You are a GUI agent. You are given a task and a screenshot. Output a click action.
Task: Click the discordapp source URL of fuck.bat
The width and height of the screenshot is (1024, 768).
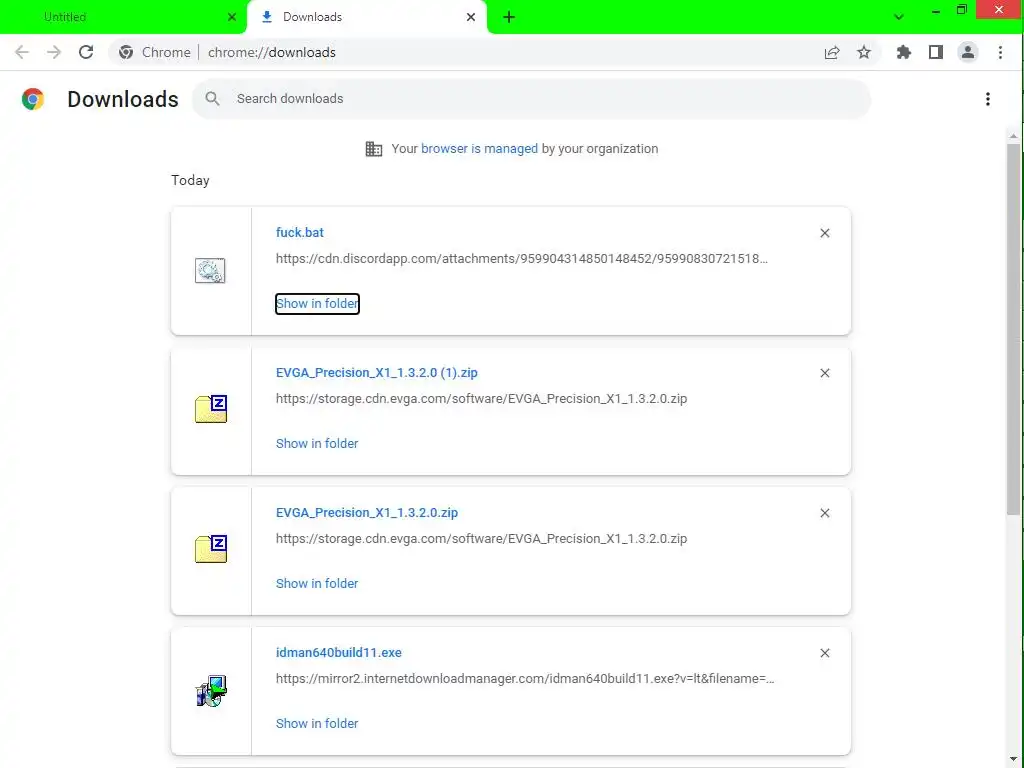coord(522,259)
